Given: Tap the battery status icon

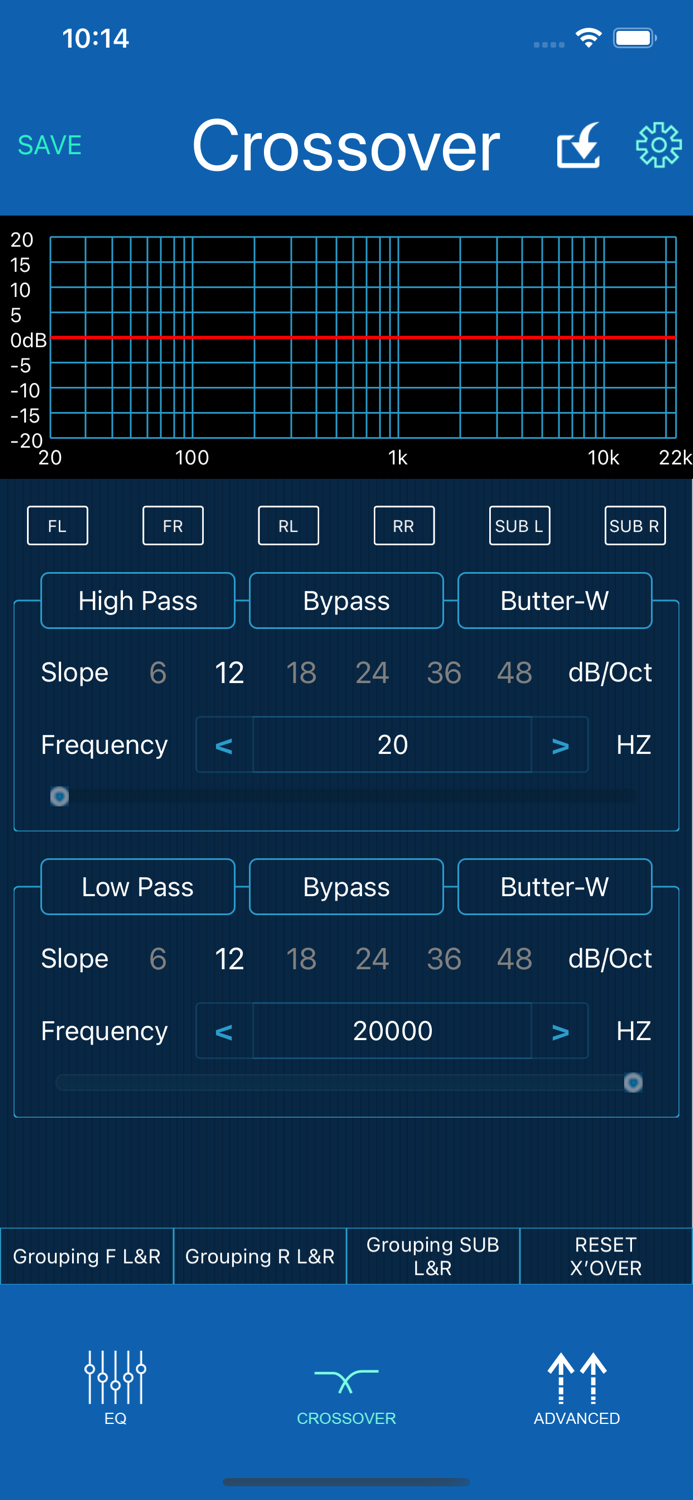Looking at the screenshot, I should coord(635,39).
